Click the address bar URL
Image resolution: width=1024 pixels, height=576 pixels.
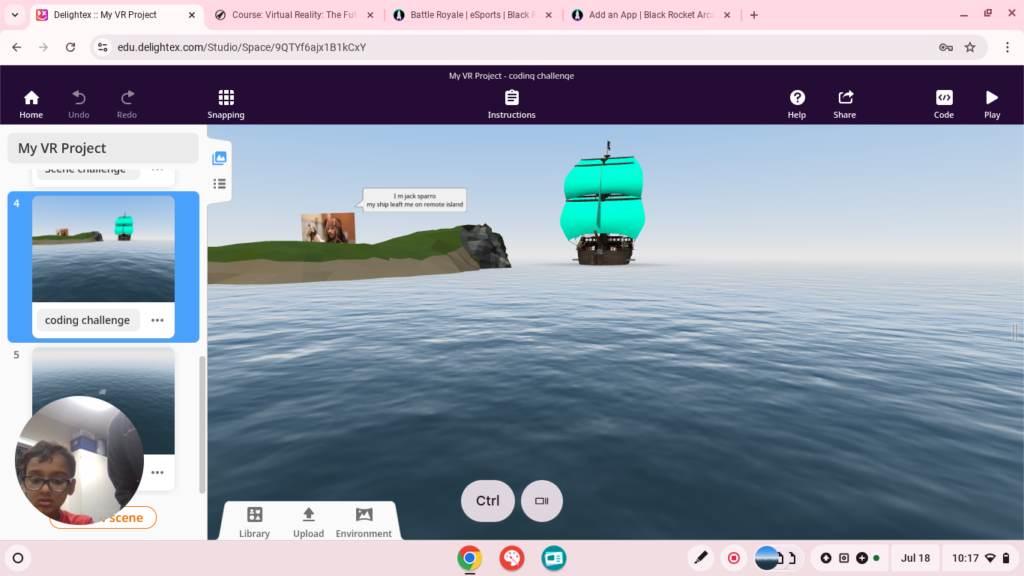point(242,47)
